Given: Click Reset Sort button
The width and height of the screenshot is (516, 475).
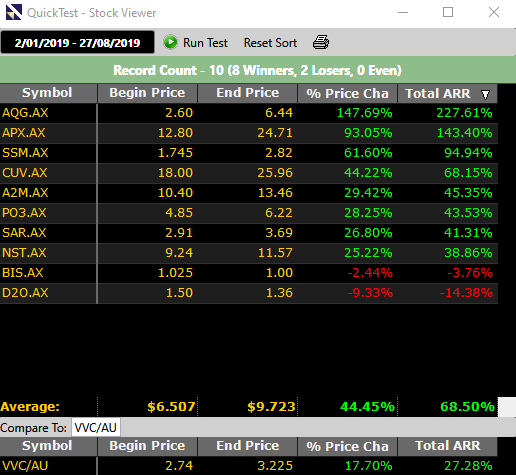Looking at the screenshot, I should pyautogui.click(x=270, y=43).
